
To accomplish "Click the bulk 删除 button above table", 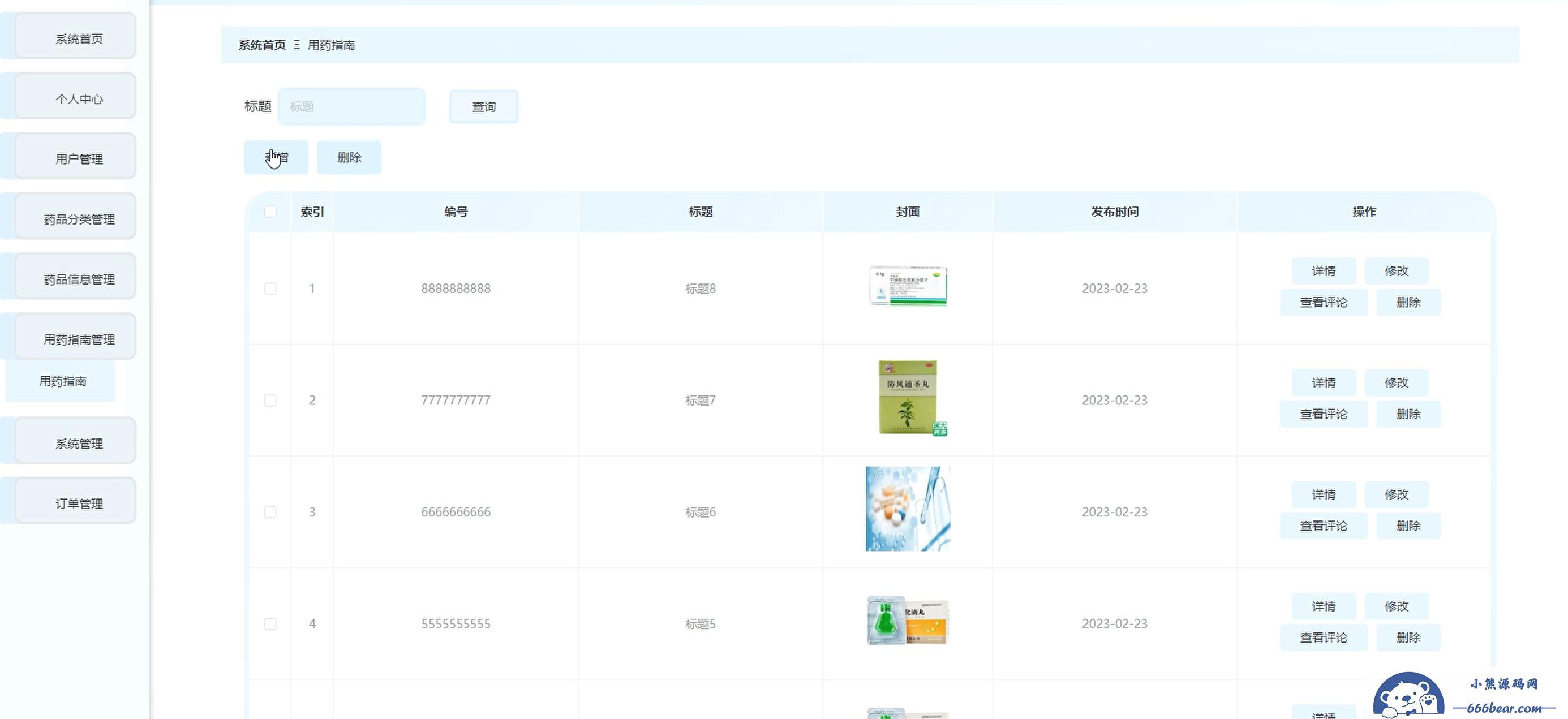I will point(349,158).
